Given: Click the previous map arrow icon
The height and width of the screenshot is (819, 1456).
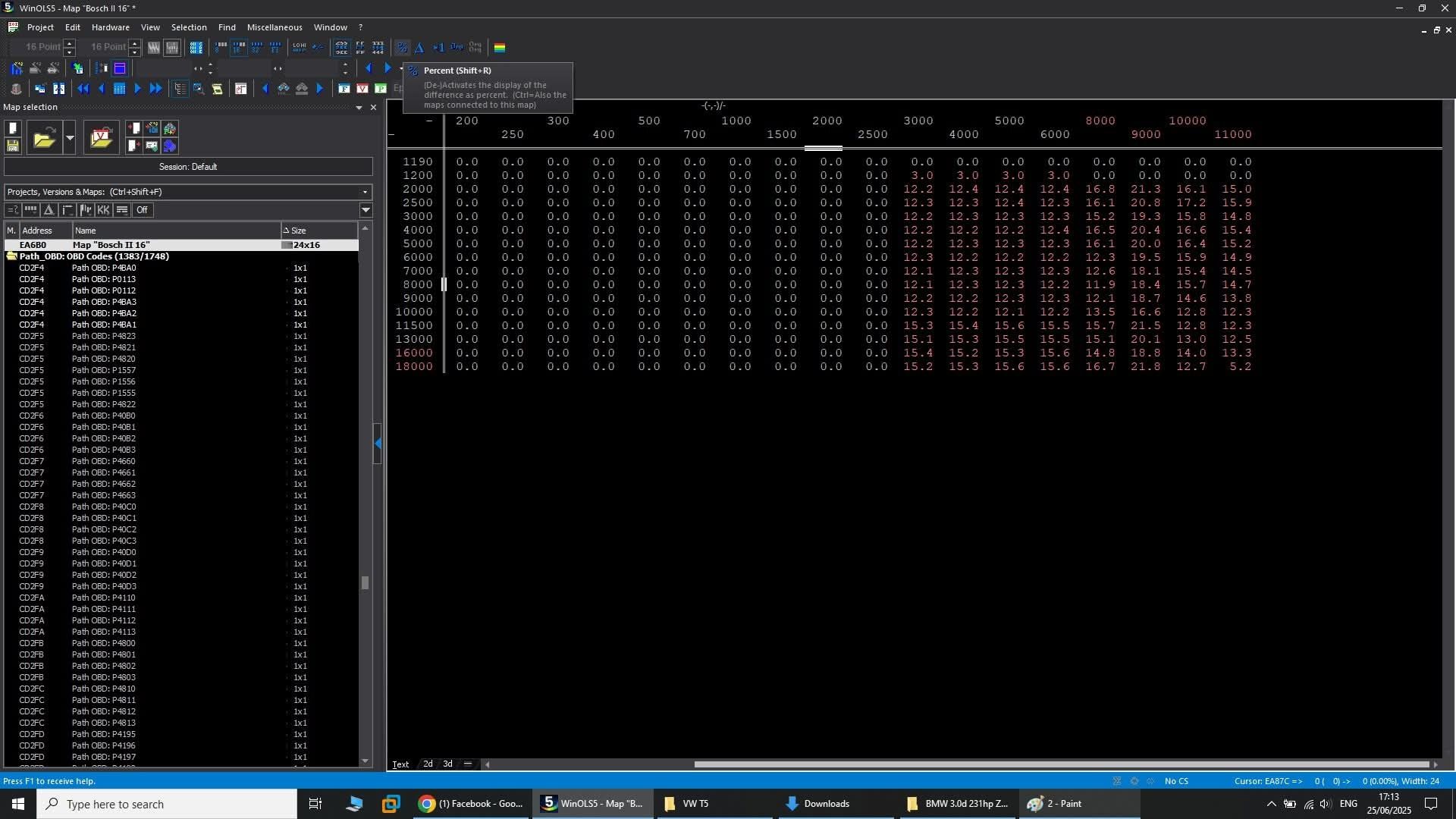Looking at the screenshot, I should (102, 89).
